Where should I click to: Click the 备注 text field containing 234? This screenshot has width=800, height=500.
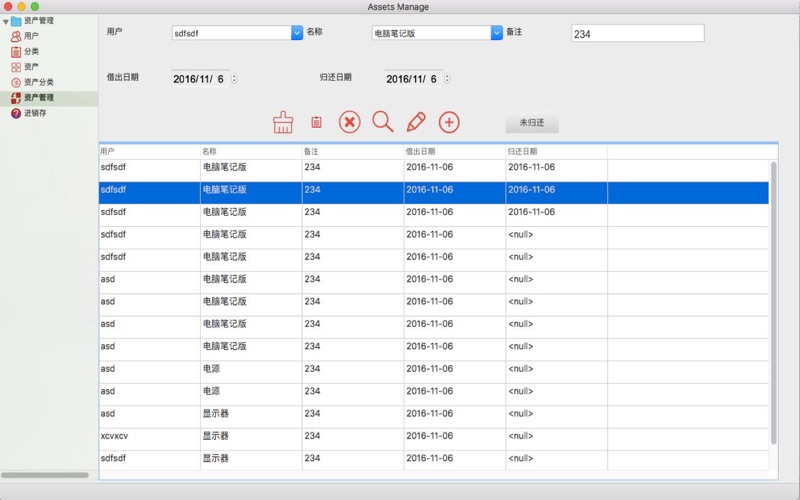637,34
